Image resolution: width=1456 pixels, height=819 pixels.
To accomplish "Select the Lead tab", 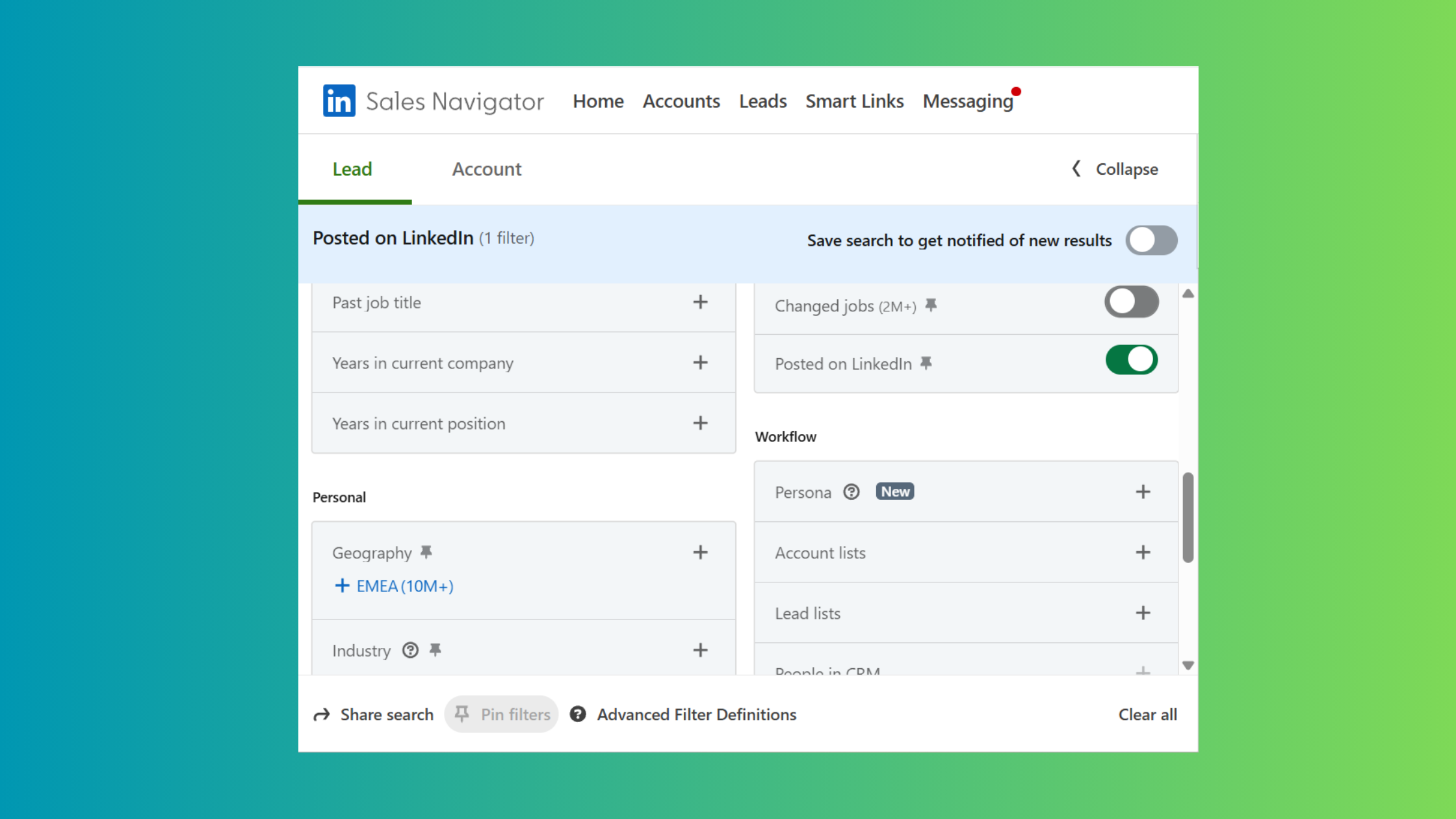I will 352,169.
